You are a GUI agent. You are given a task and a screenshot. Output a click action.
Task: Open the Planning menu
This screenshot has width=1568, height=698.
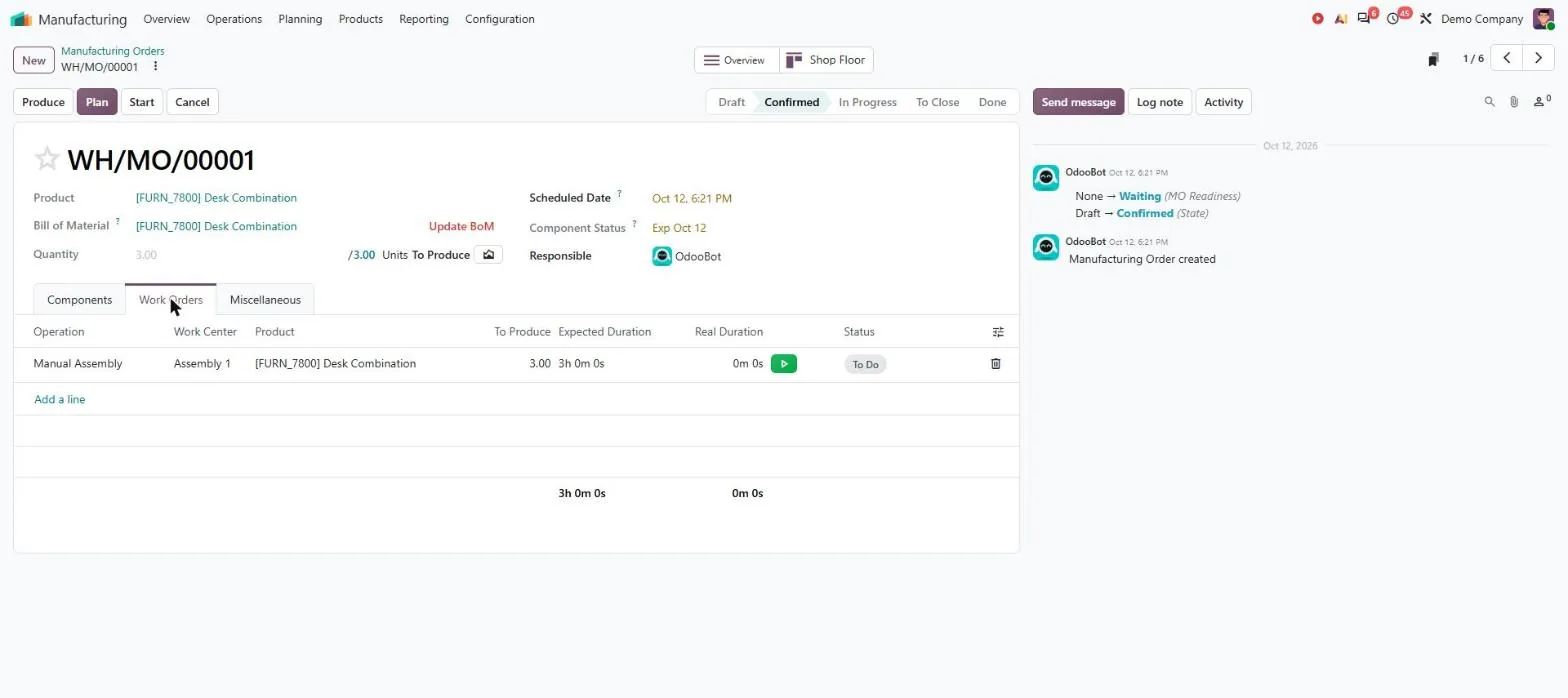(300, 19)
